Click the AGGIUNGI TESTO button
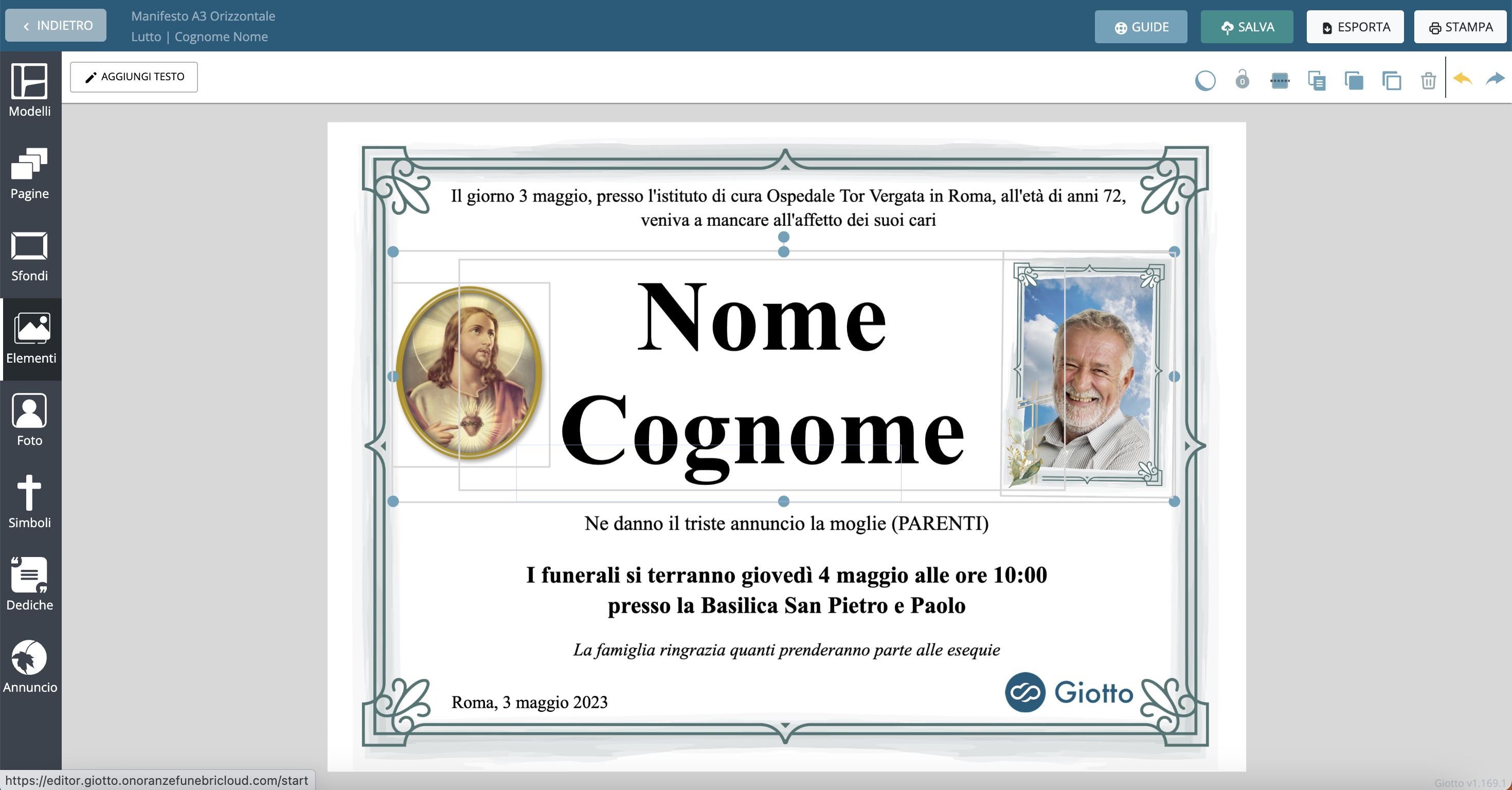 pyautogui.click(x=134, y=77)
